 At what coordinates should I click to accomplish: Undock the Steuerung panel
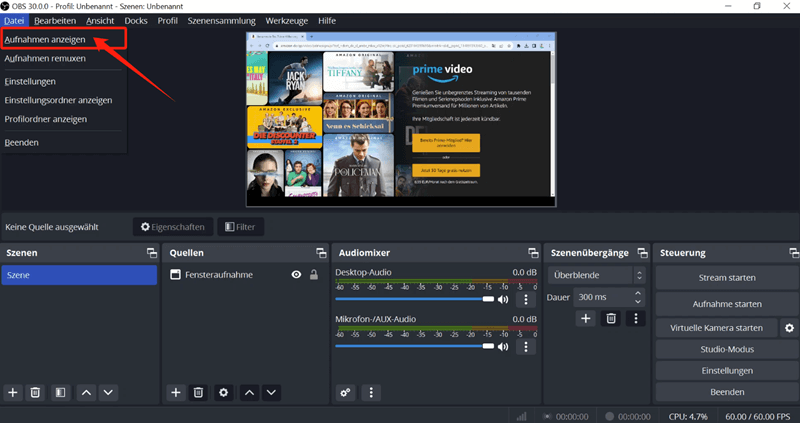click(x=794, y=253)
